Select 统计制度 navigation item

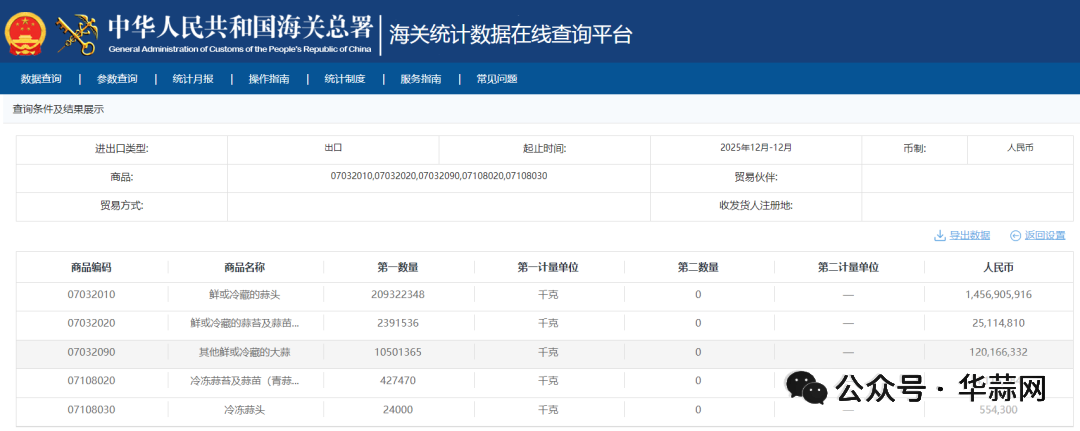click(x=345, y=79)
